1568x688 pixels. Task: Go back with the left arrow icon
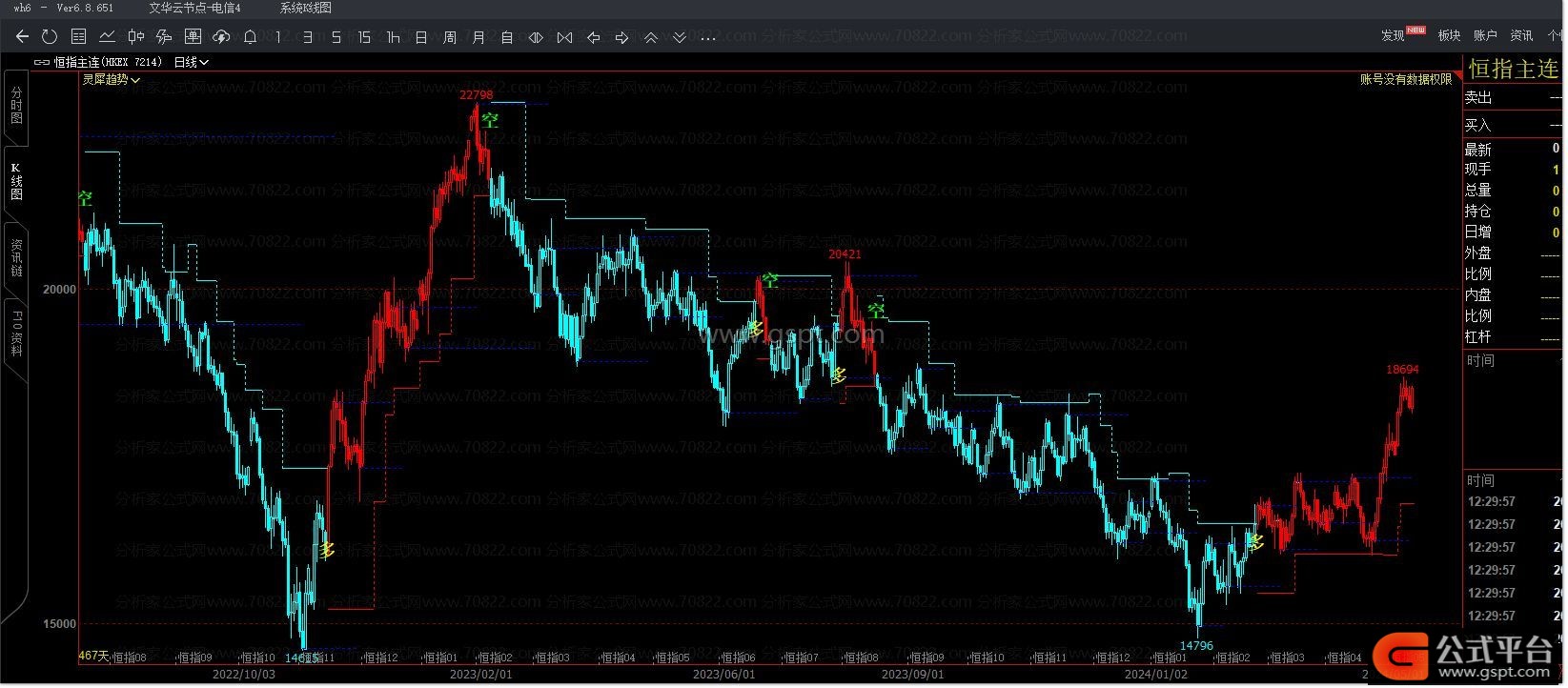[22, 37]
